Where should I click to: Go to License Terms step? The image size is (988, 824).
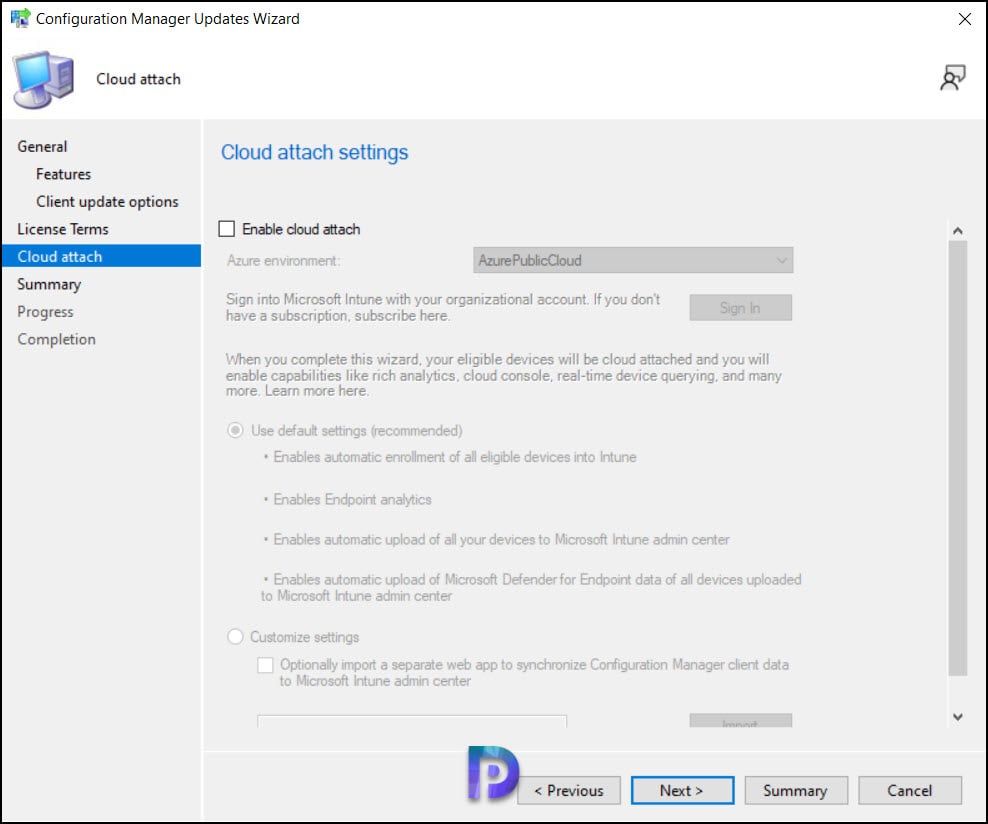(63, 229)
